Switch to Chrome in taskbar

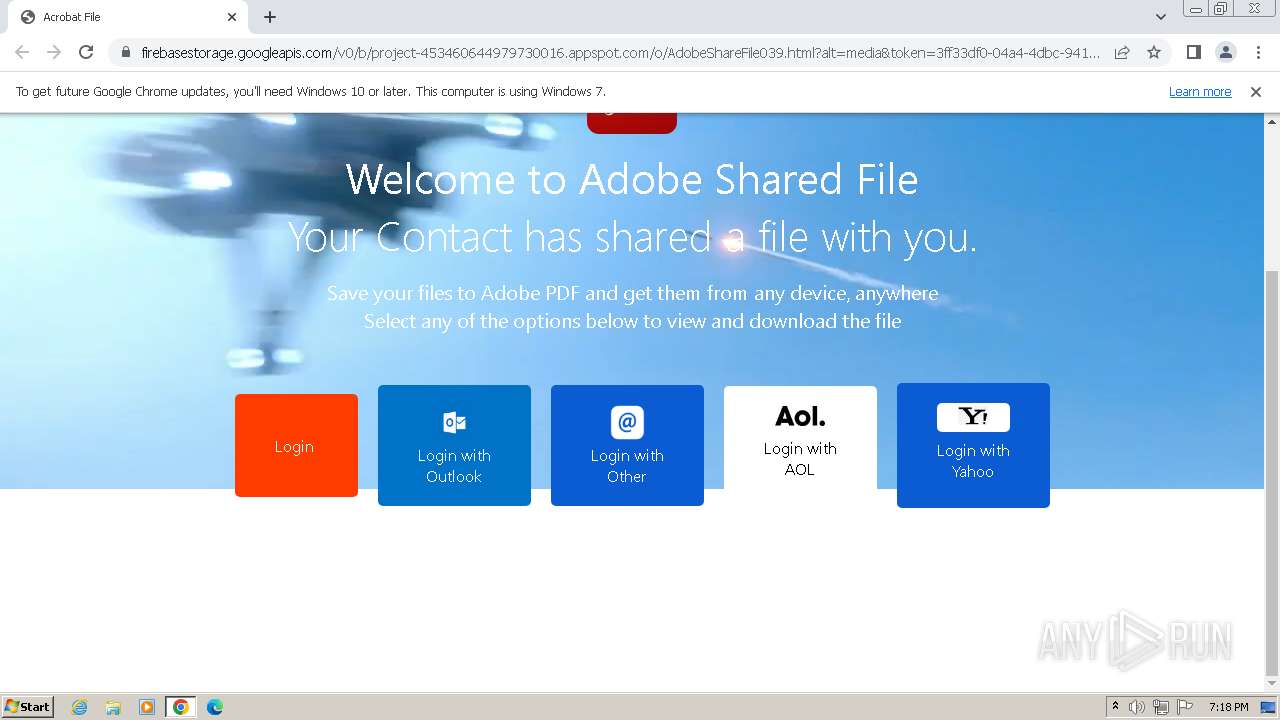pyautogui.click(x=181, y=707)
